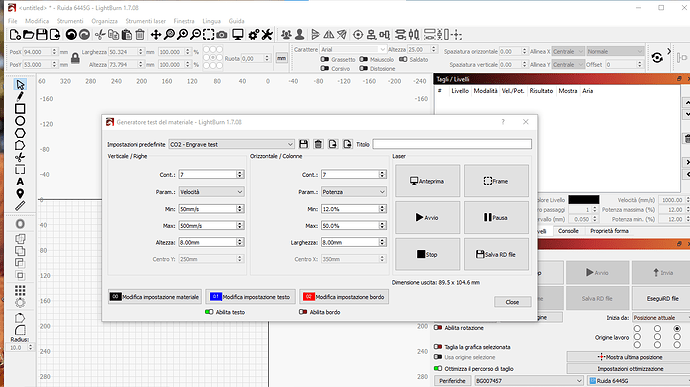Choose the Draw Rectangle tool
The width and height of the screenshot is (690, 387).
[x=20, y=109]
